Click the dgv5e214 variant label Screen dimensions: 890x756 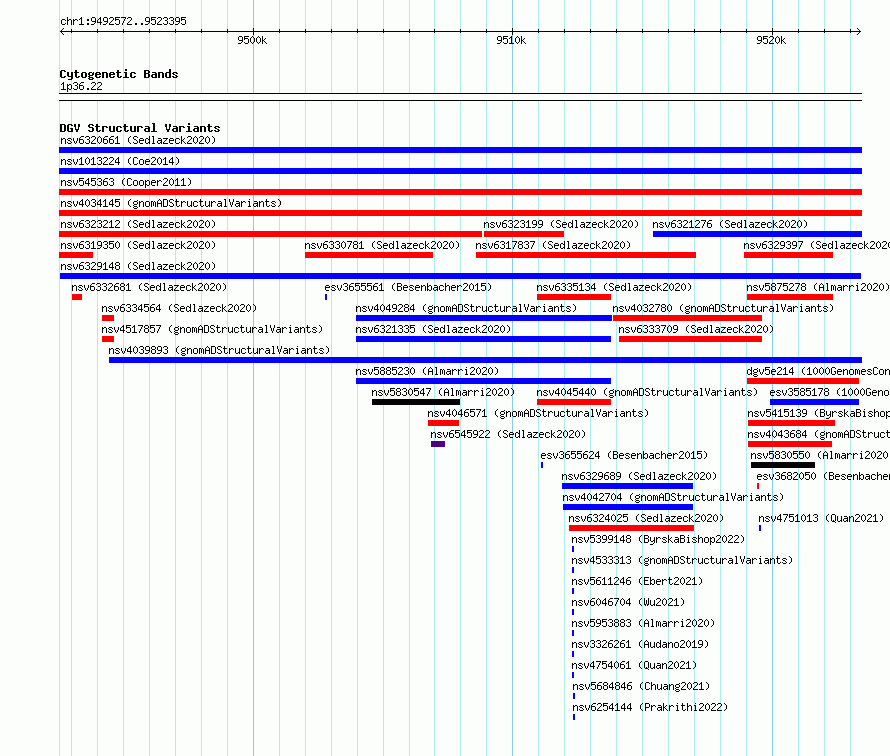818,371
